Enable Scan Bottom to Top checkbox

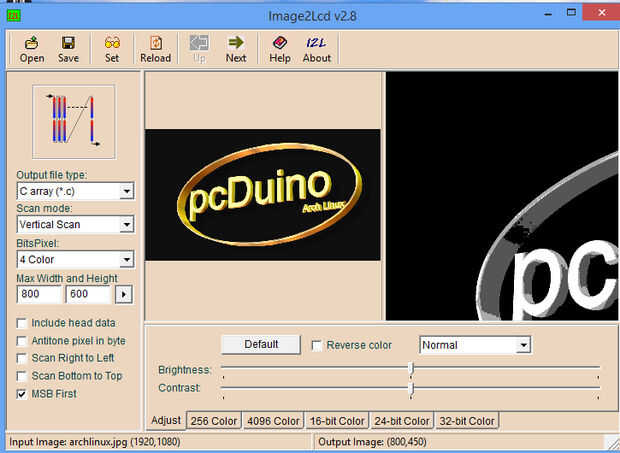click(x=22, y=376)
